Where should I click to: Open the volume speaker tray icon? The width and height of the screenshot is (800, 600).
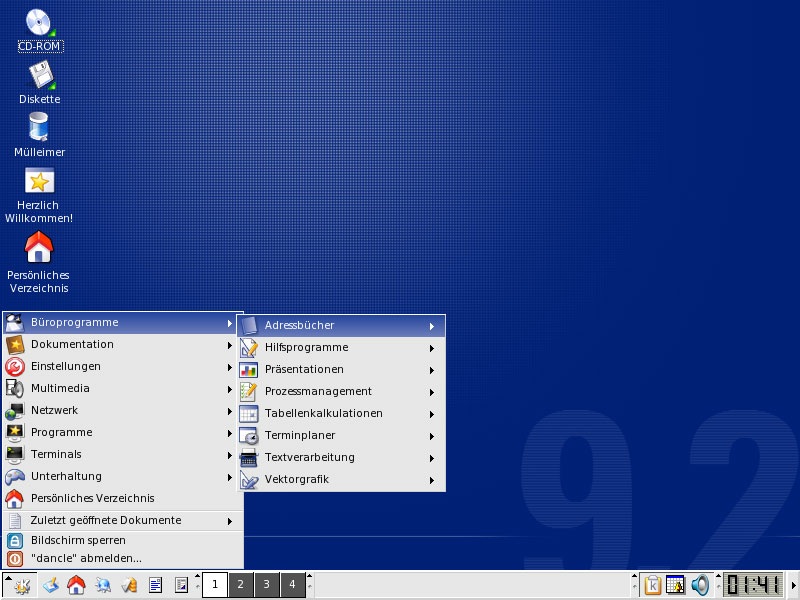(x=700, y=585)
